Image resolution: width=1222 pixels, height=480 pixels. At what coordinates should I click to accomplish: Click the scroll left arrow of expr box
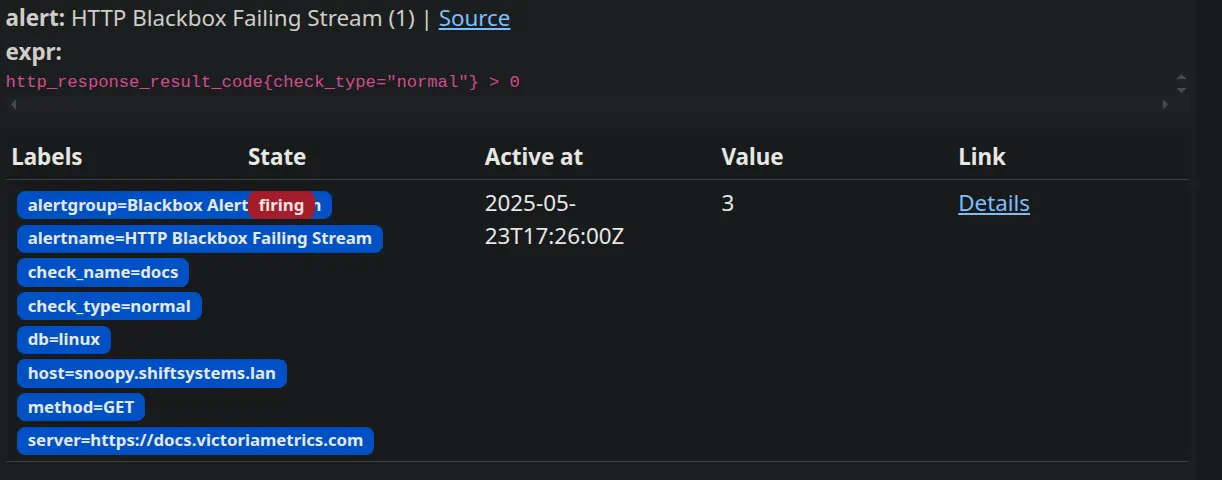[x=13, y=104]
